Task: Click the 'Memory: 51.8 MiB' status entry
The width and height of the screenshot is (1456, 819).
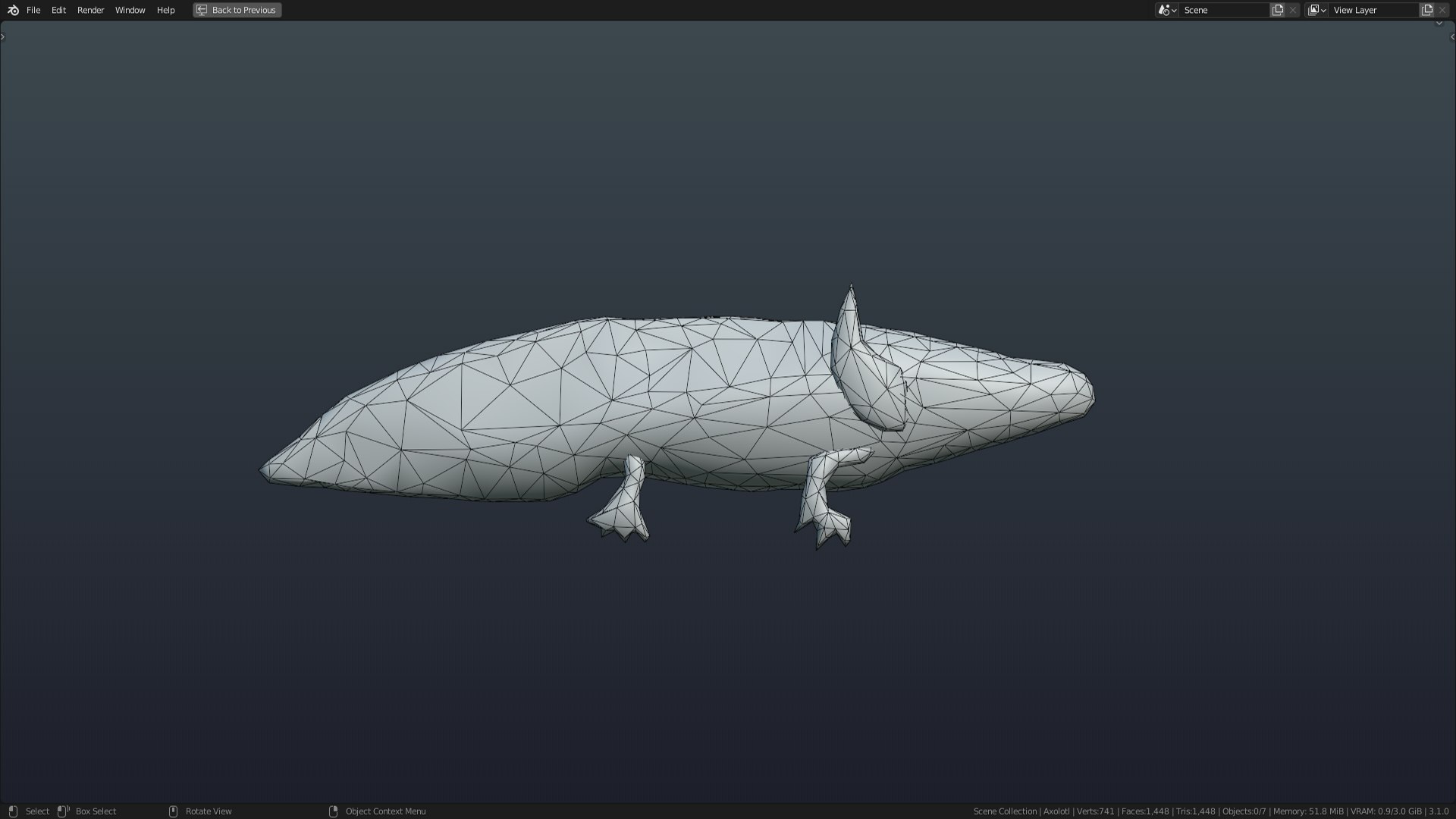Action: tap(1308, 811)
